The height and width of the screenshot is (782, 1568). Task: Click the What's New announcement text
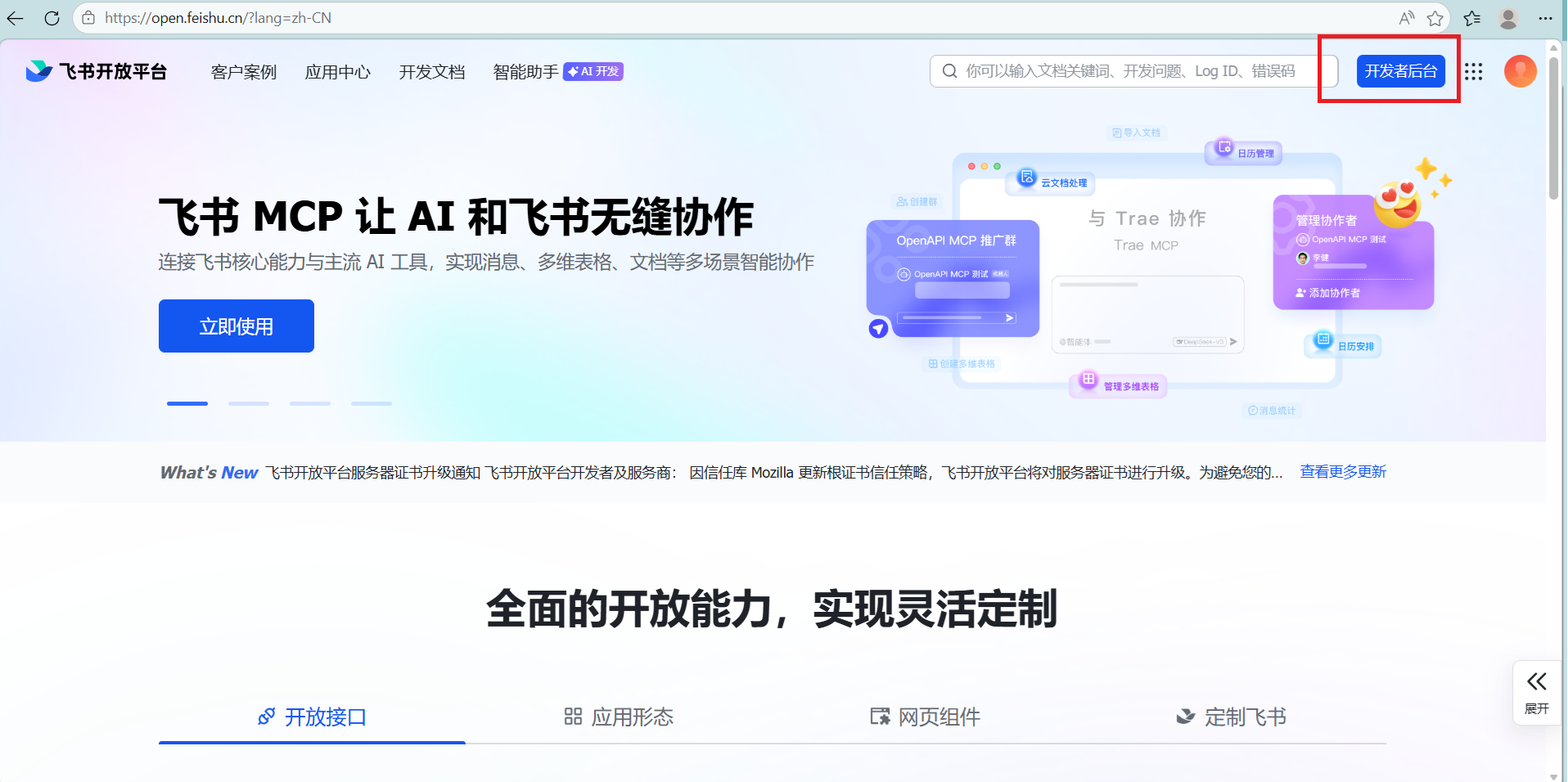tap(774, 473)
